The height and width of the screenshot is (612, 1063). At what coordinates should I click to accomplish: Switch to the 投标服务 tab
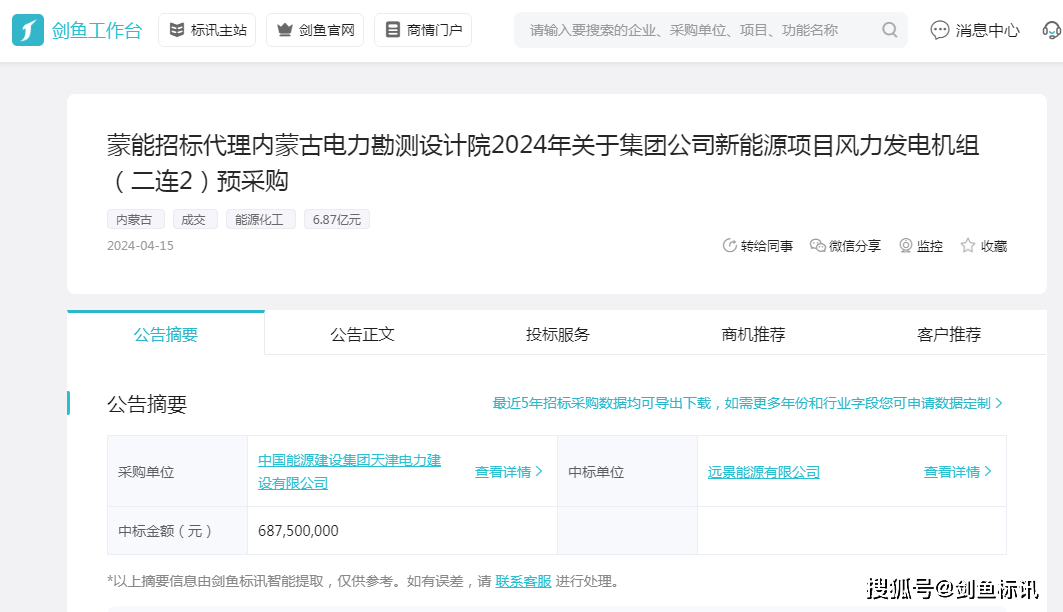[x=557, y=334]
